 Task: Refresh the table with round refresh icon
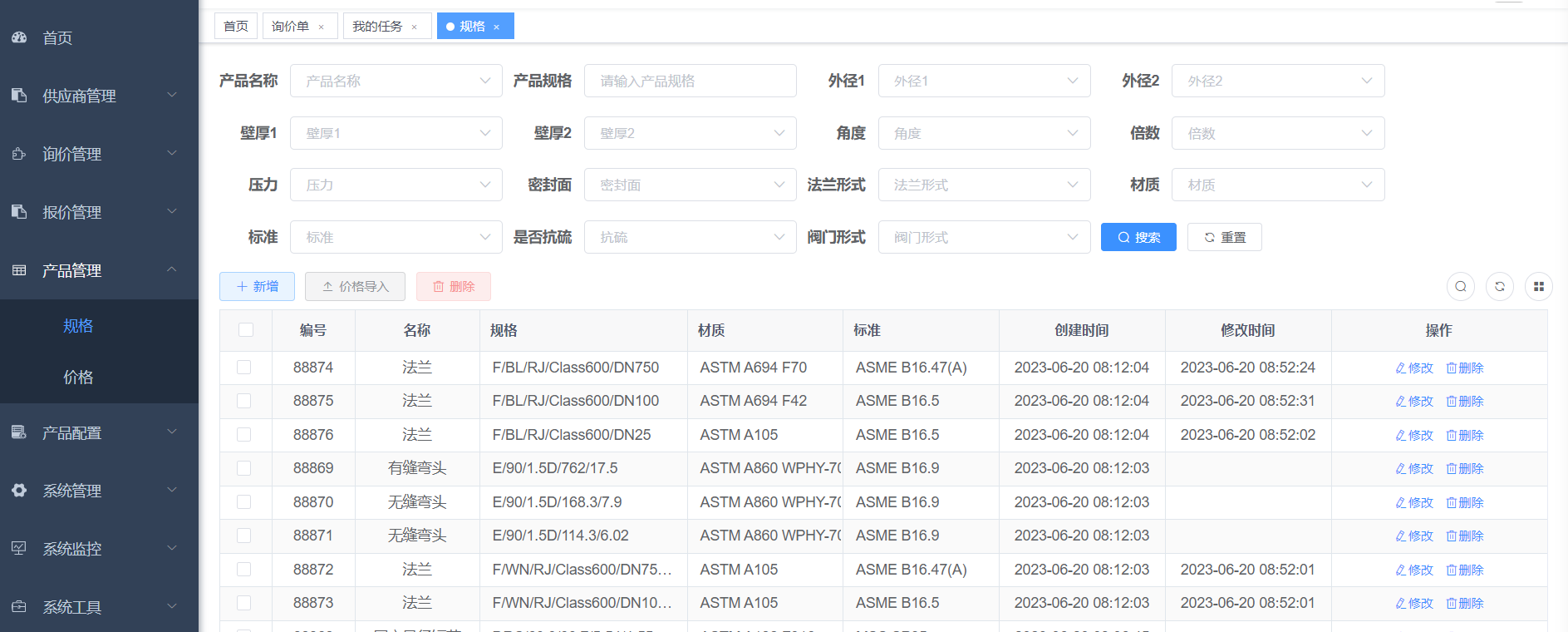tap(1500, 286)
